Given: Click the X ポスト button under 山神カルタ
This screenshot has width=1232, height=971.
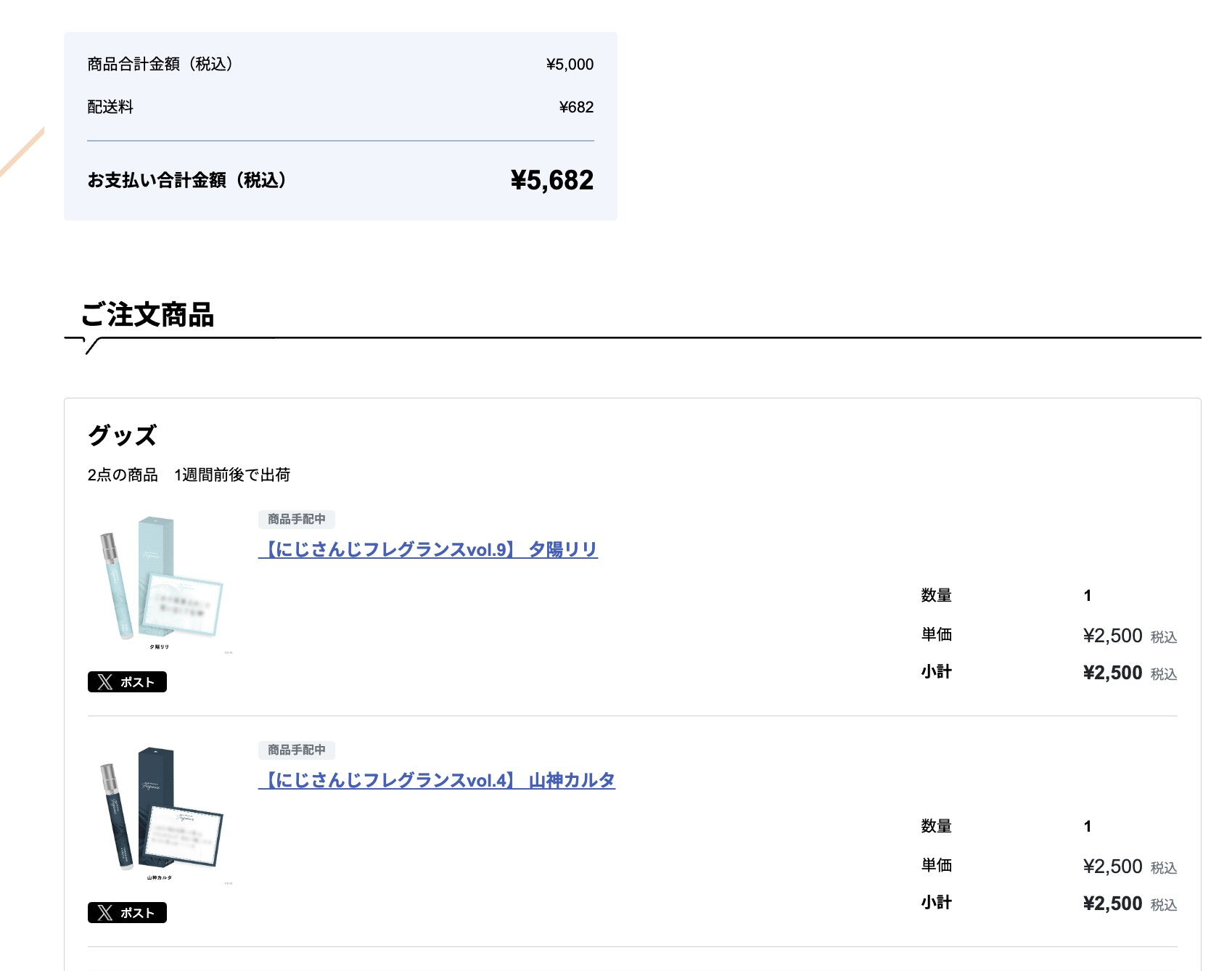Looking at the screenshot, I should point(127,913).
